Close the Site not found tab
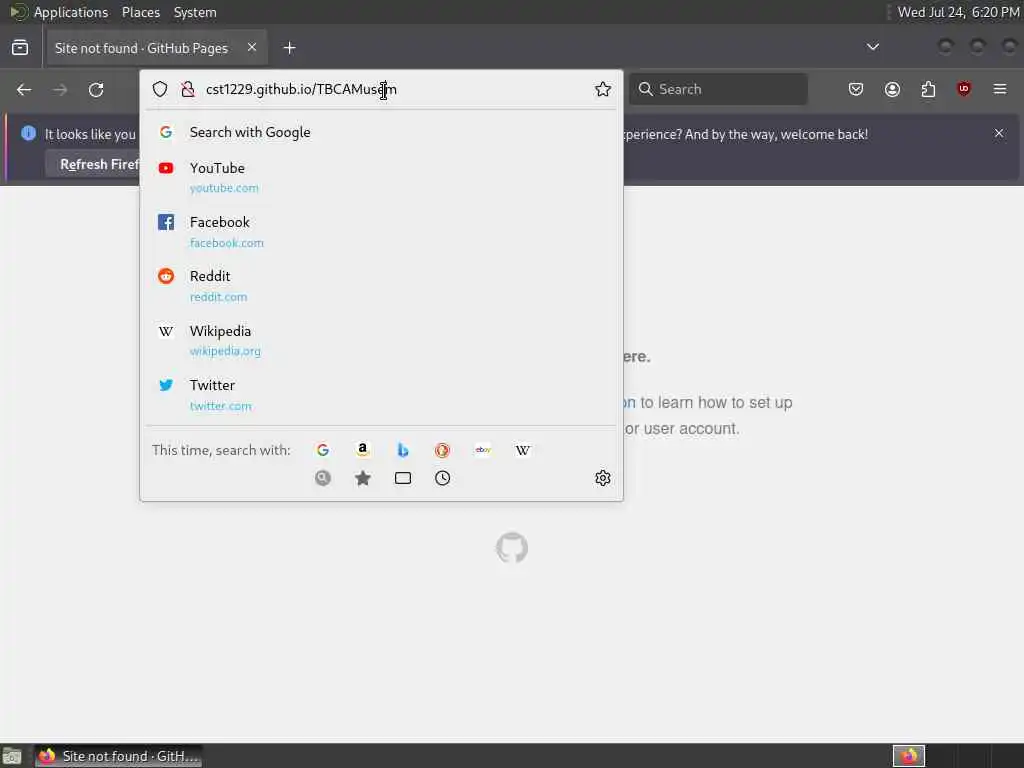Image resolution: width=1024 pixels, height=768 pixels. tap(251, 47)
